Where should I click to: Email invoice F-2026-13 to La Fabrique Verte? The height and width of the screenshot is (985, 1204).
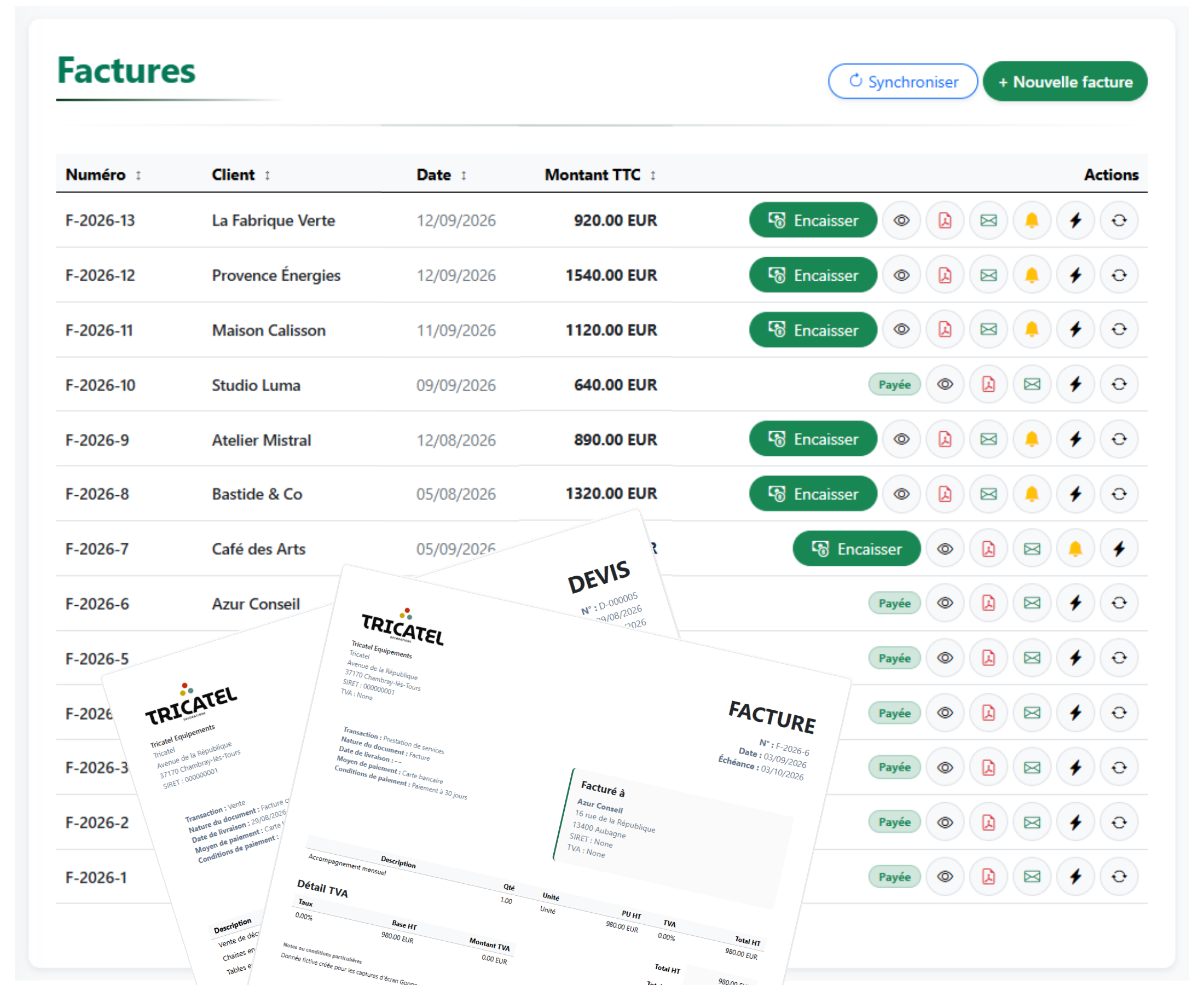click(x=988, y=220)
